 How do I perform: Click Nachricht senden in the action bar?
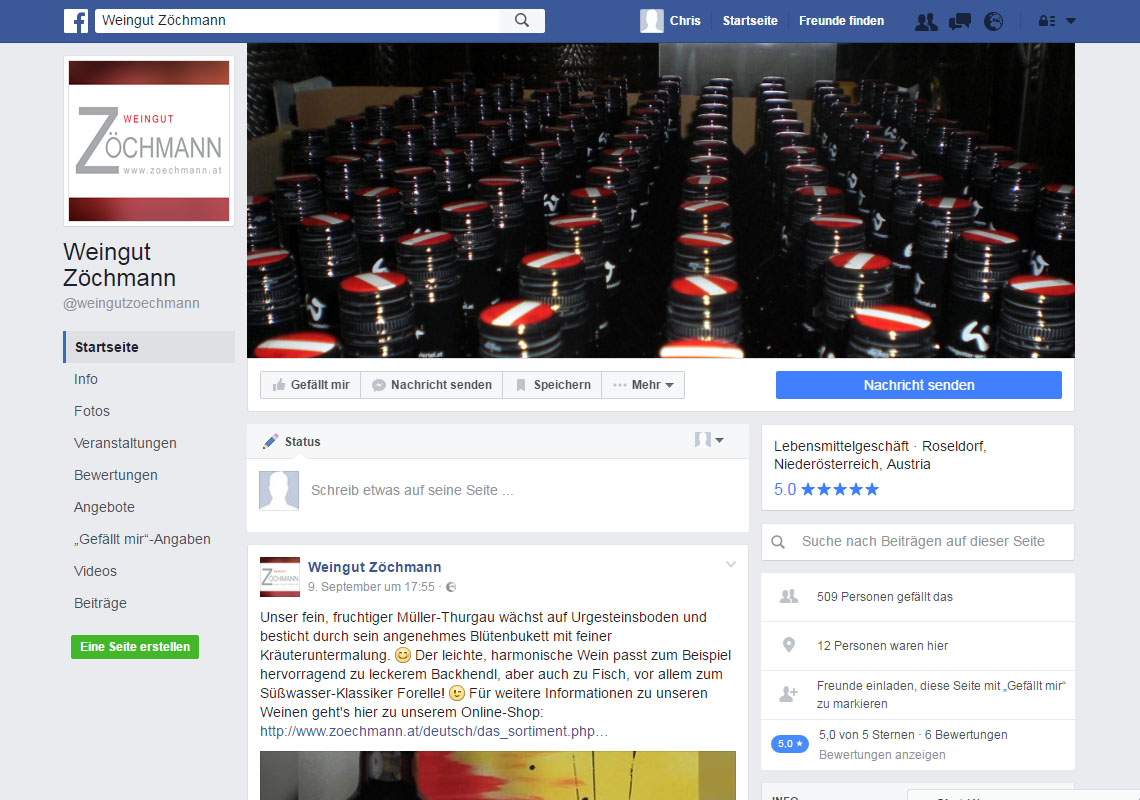pos(432,385)
